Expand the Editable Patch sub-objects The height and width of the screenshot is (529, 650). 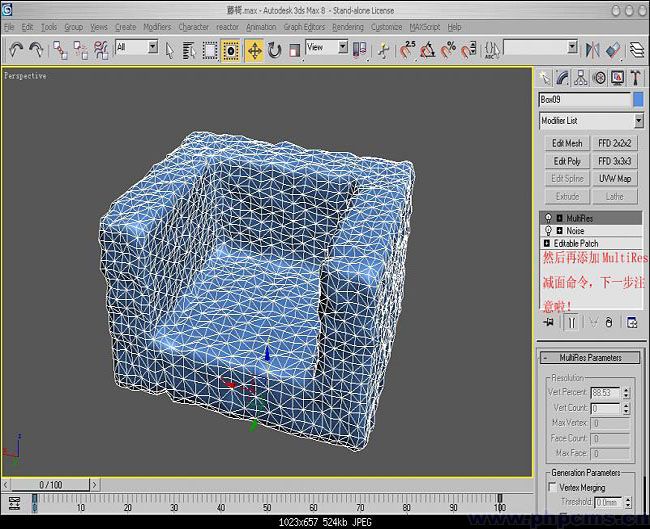(x=547, y=243)
